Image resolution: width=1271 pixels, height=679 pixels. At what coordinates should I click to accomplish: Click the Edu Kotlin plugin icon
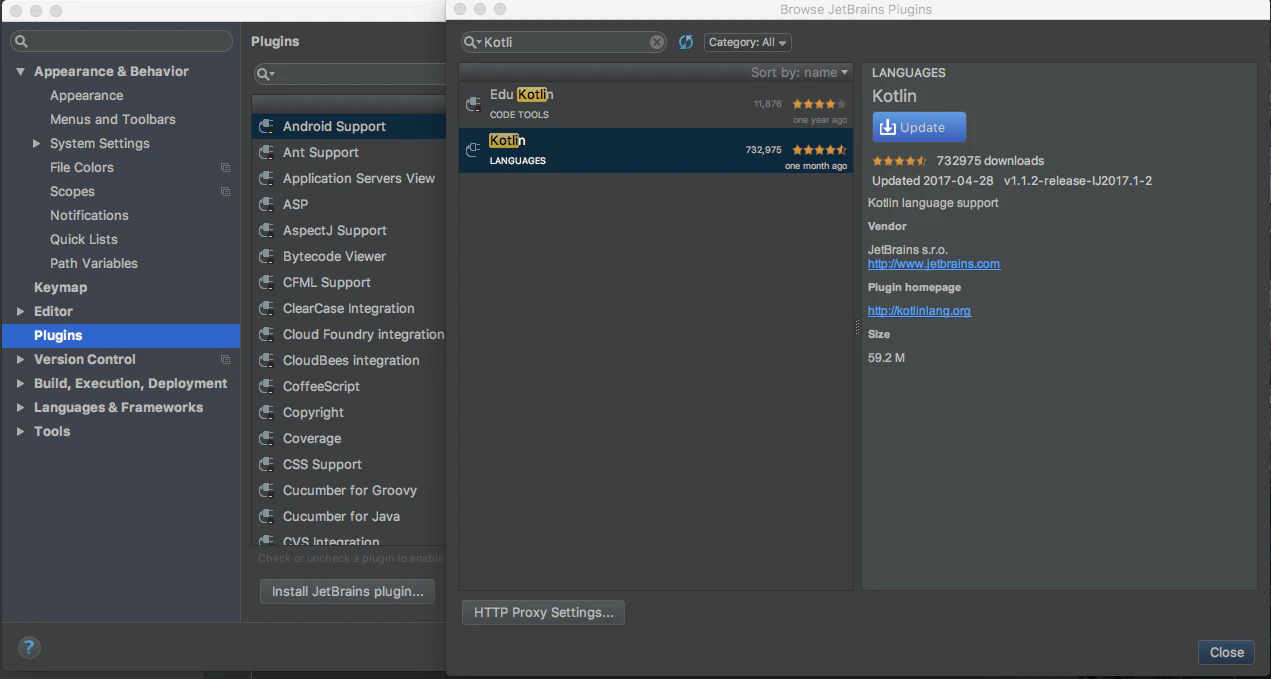(x=474, y=104)
